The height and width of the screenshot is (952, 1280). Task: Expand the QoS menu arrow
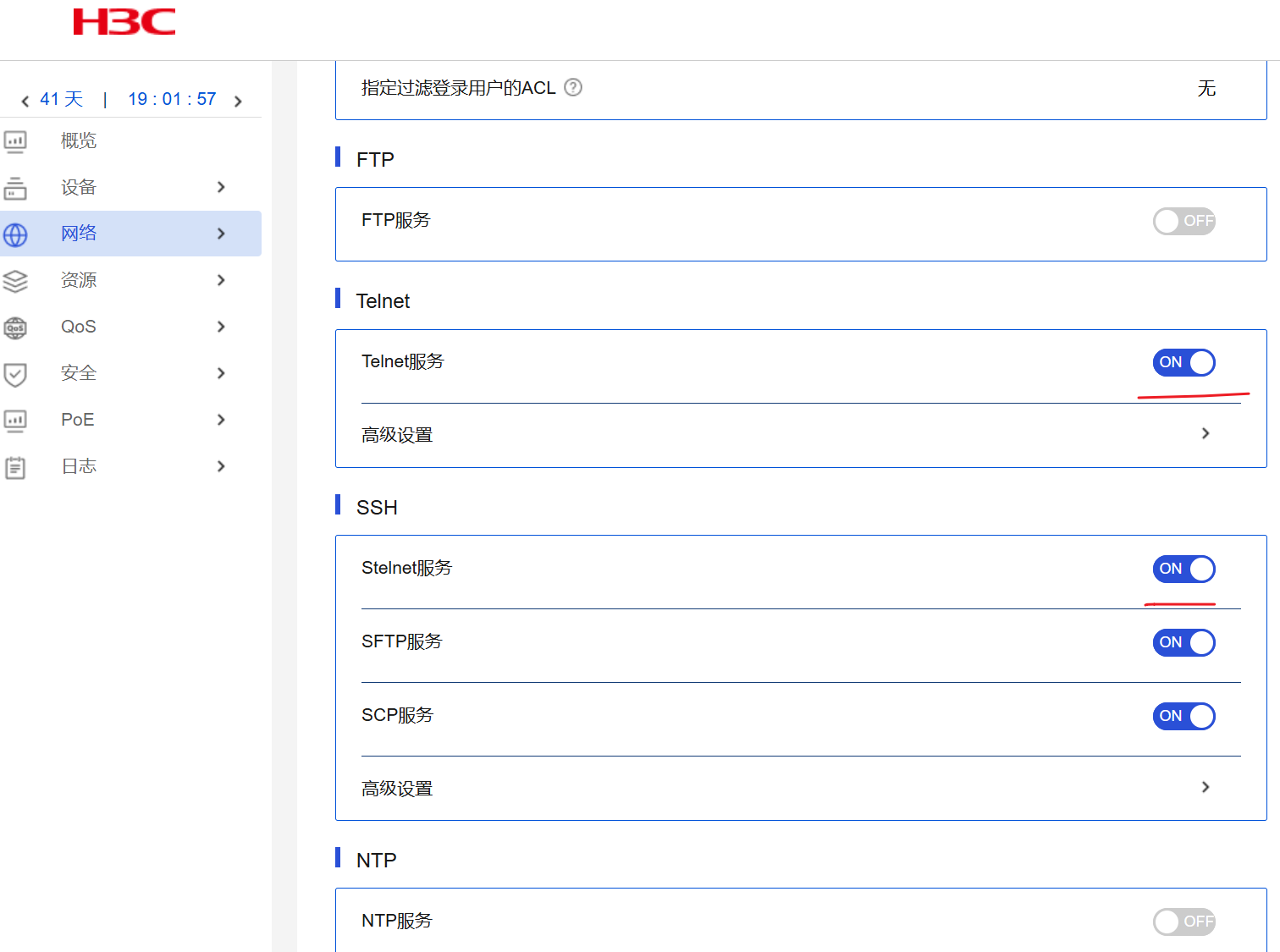pyautogui.click(x=221, y=327)
